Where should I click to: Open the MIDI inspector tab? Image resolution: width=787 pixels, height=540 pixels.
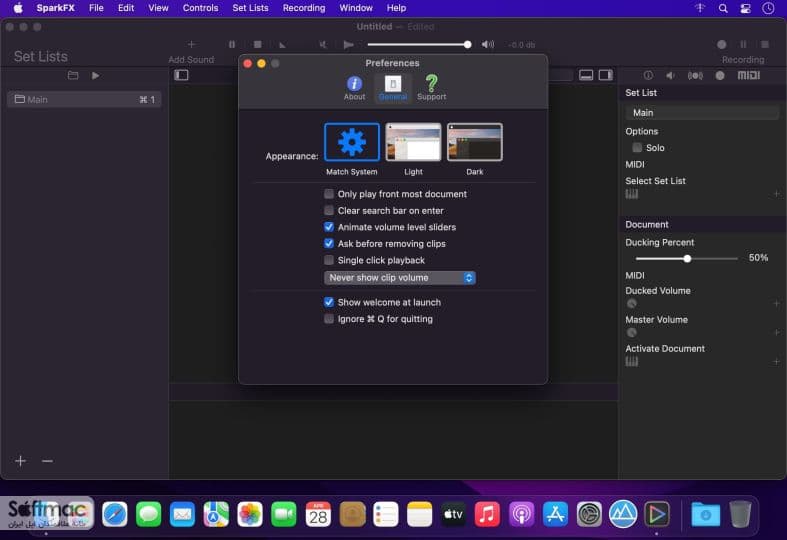pos(749,75)
